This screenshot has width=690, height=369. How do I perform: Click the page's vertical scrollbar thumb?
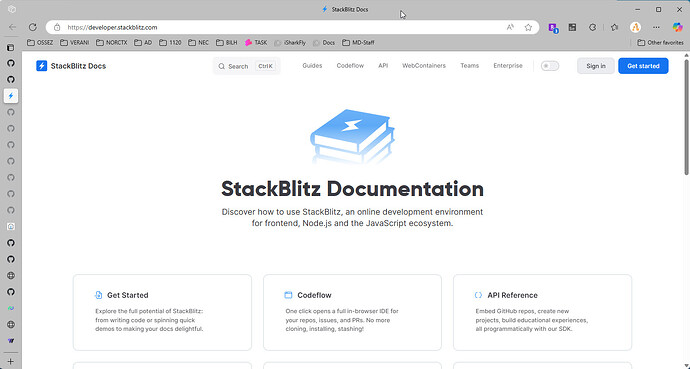[x=686, y=117]
